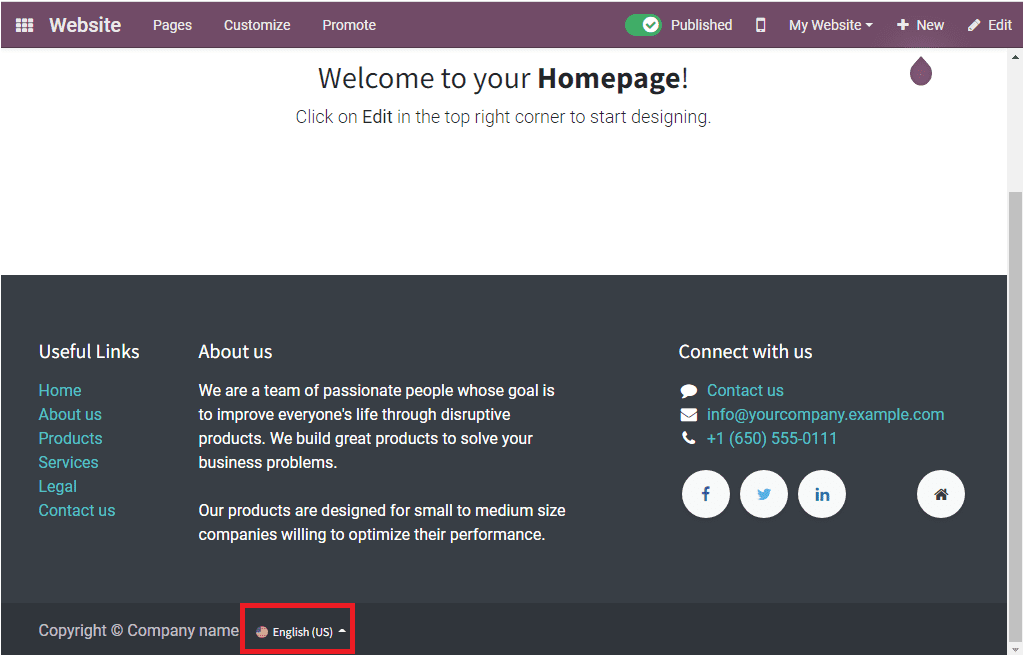The height and width of the screenshot is (656, 1024).
Task: Toggle the Published switch off
Action: click(x=643, y=24)
